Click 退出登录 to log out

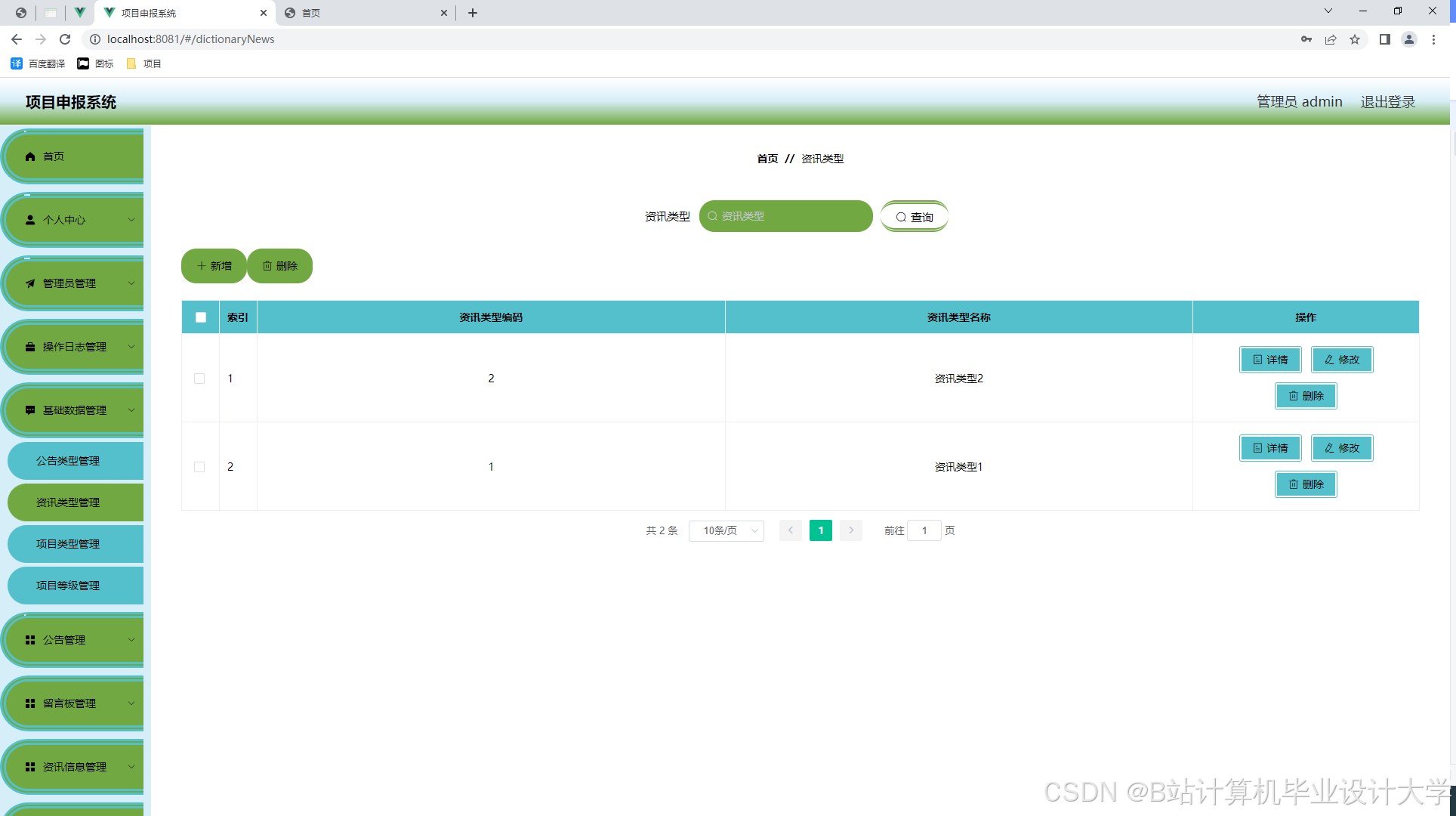(x=1387, y=102)
